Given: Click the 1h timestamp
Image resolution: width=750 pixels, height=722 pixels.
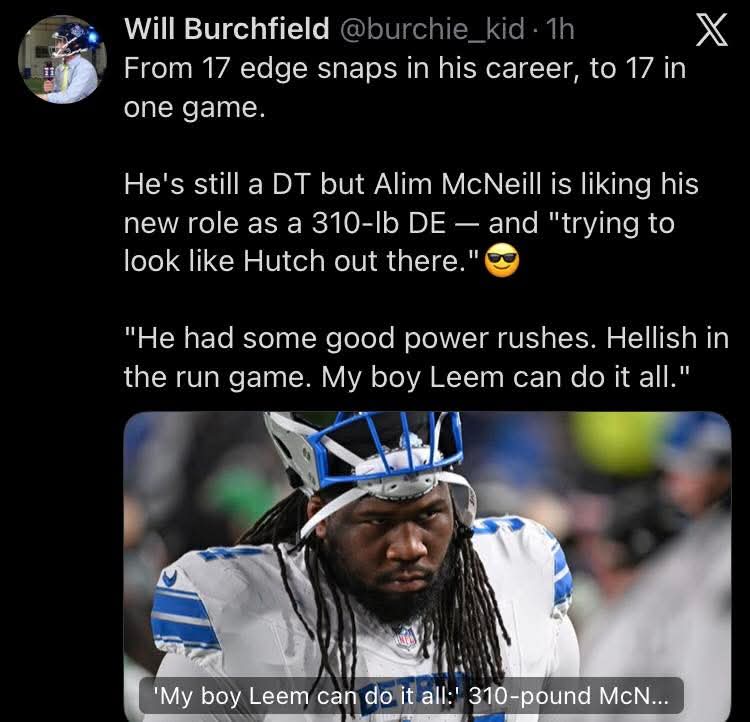Looking at the screenshot, I should pos(560,29).
